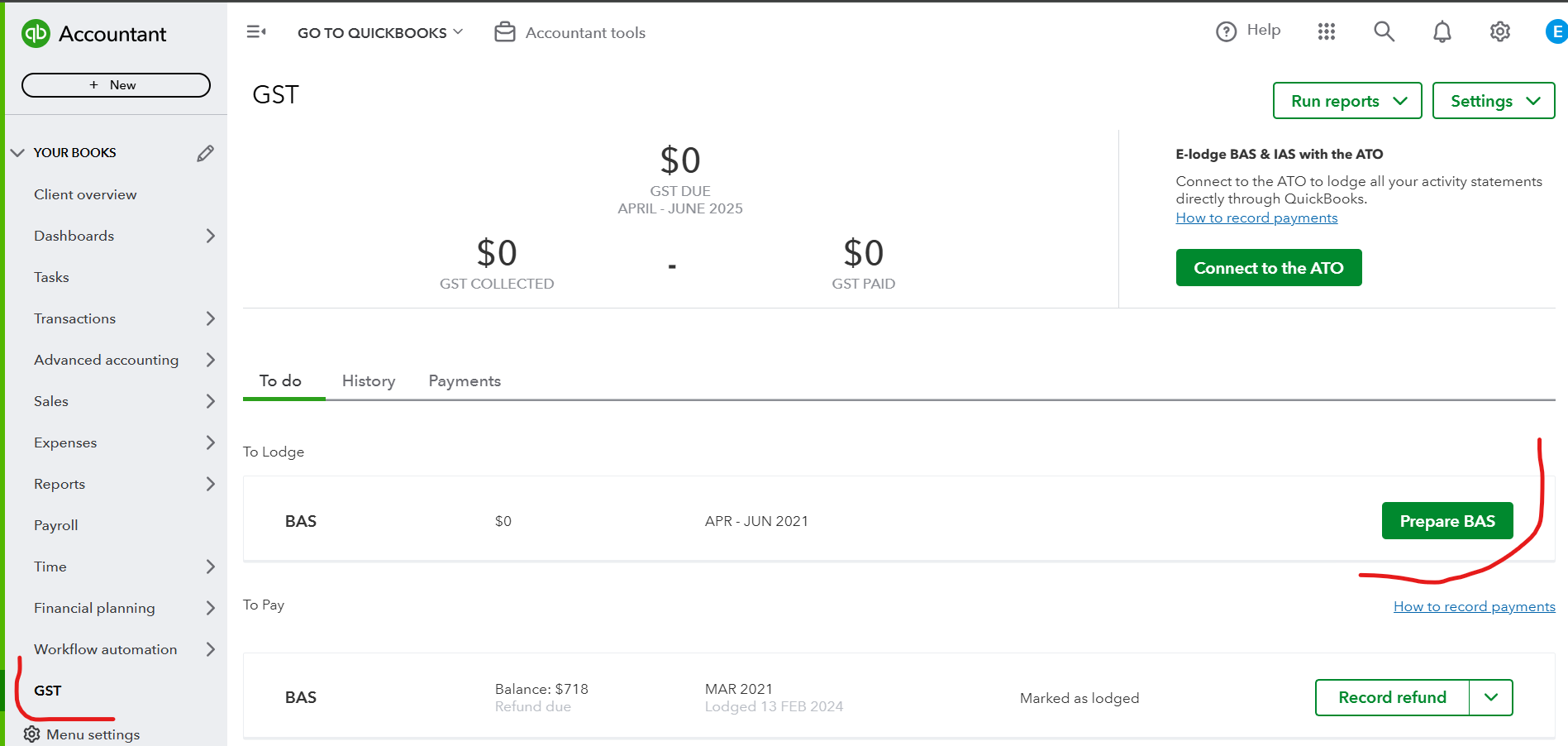Expand the Expenses submenu chevron

click(210, 442)
